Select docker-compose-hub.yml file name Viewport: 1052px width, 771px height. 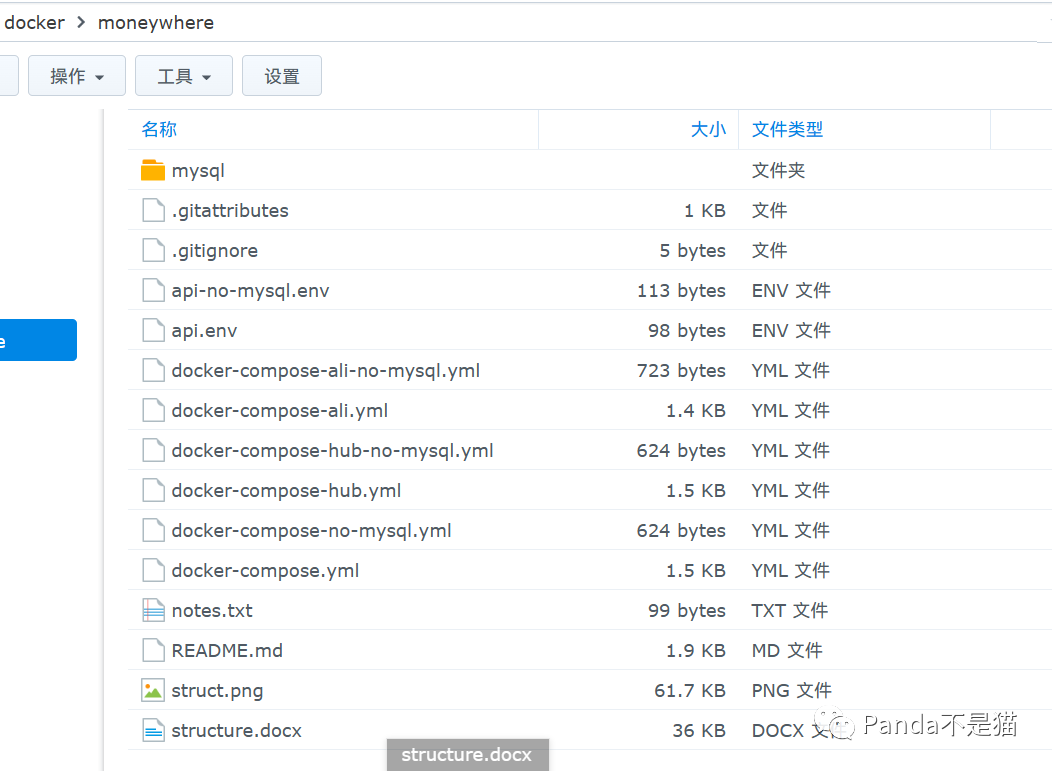[x=286, y=491]
